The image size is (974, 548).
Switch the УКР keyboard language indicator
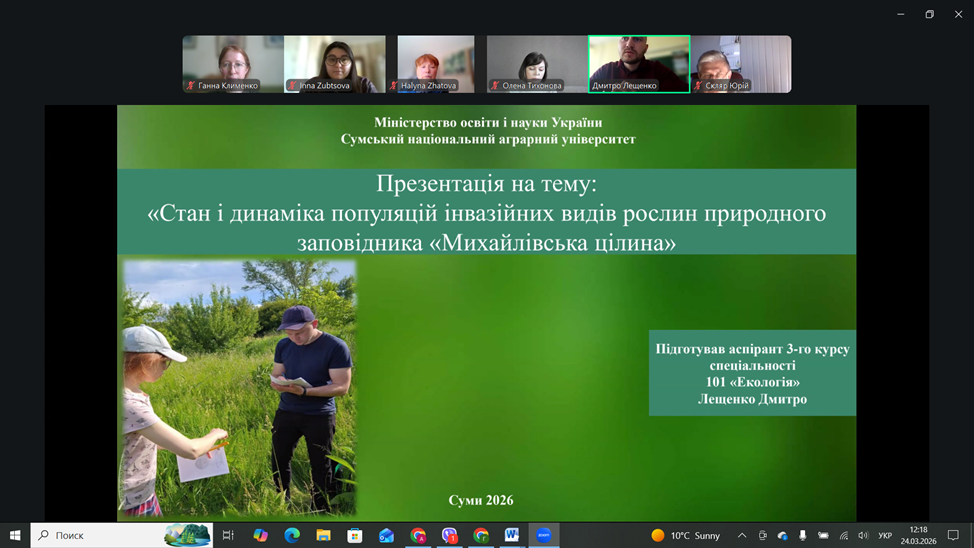885,535
